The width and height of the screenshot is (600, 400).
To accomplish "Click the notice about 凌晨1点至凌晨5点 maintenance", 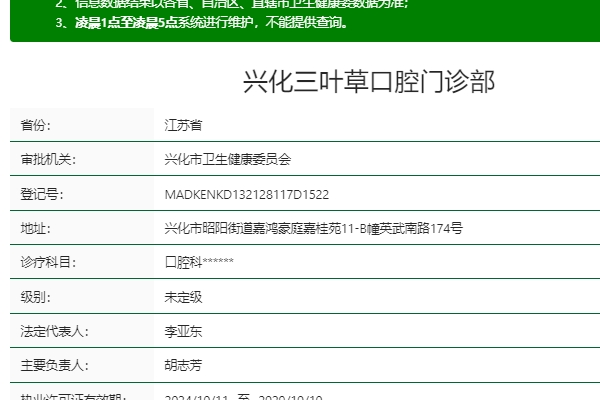I will pos(202,23).
